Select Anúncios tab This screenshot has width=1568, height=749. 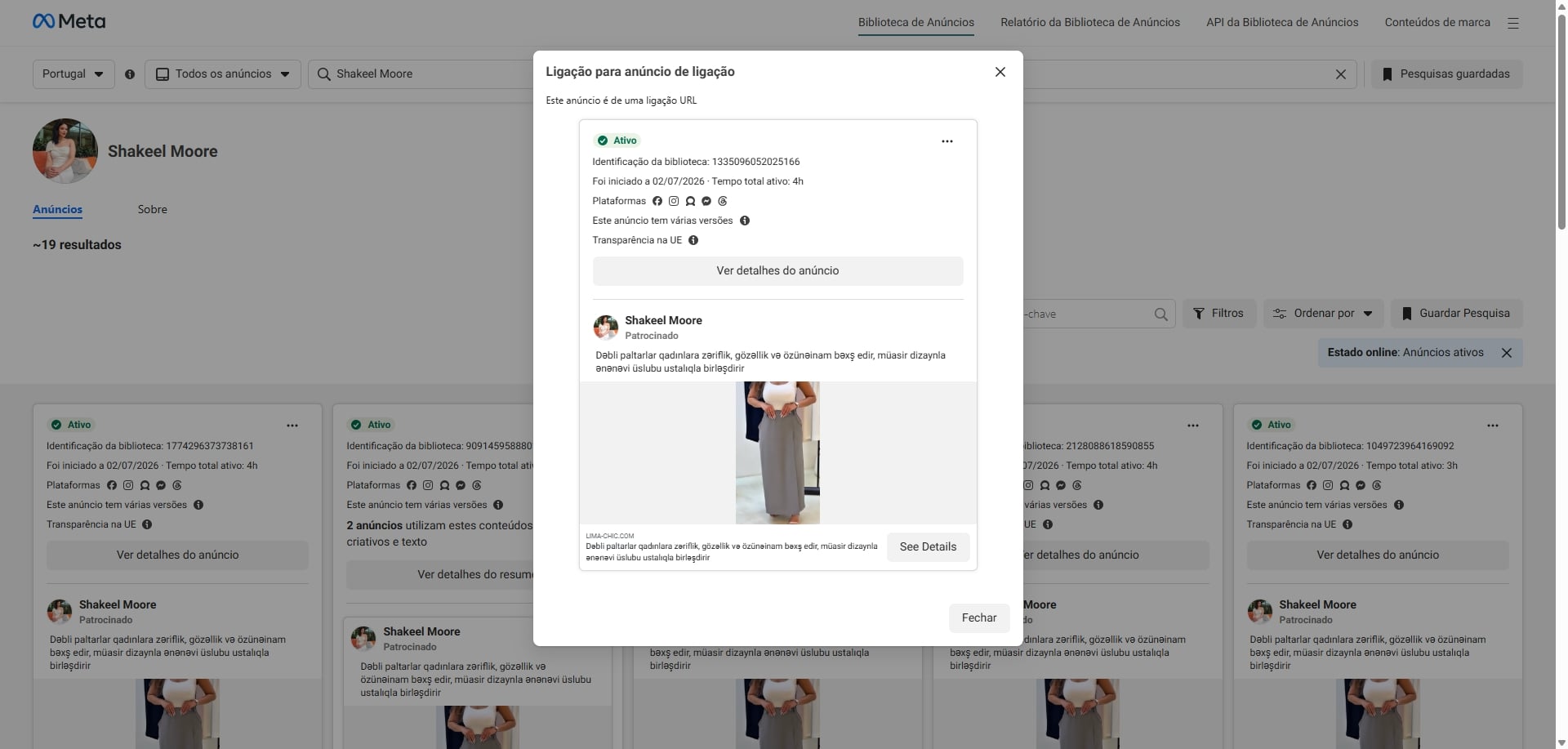pyautogui.click(x=57, y=210)
